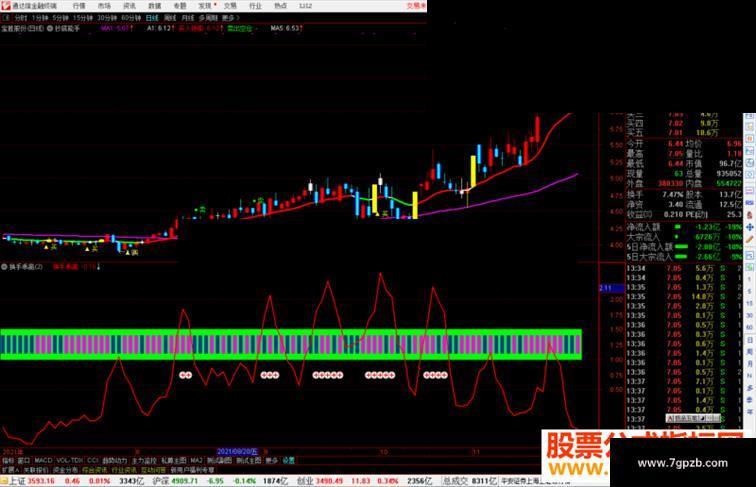
Task: Switch to 1分钟 period
Action: pyautogui.click(x=40, y=18)
